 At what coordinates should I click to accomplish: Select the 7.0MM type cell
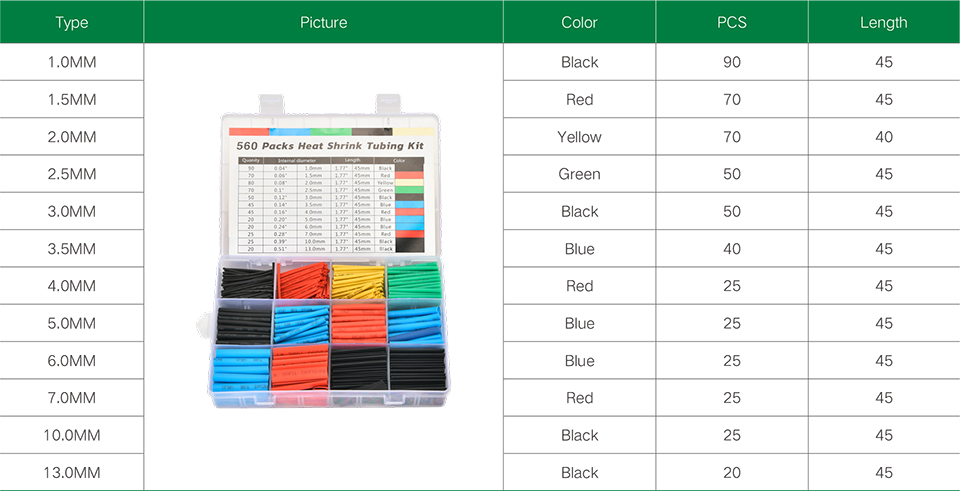(72, 398)
